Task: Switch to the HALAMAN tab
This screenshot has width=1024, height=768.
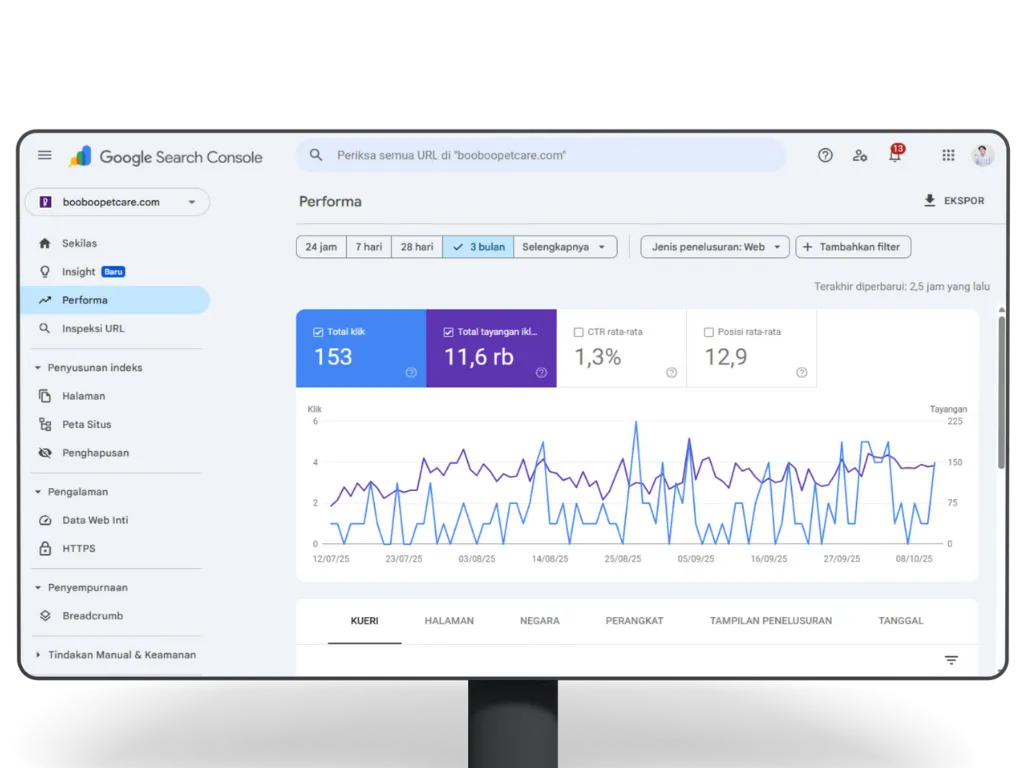Action: pyautogui.click(x=449, y=621)
